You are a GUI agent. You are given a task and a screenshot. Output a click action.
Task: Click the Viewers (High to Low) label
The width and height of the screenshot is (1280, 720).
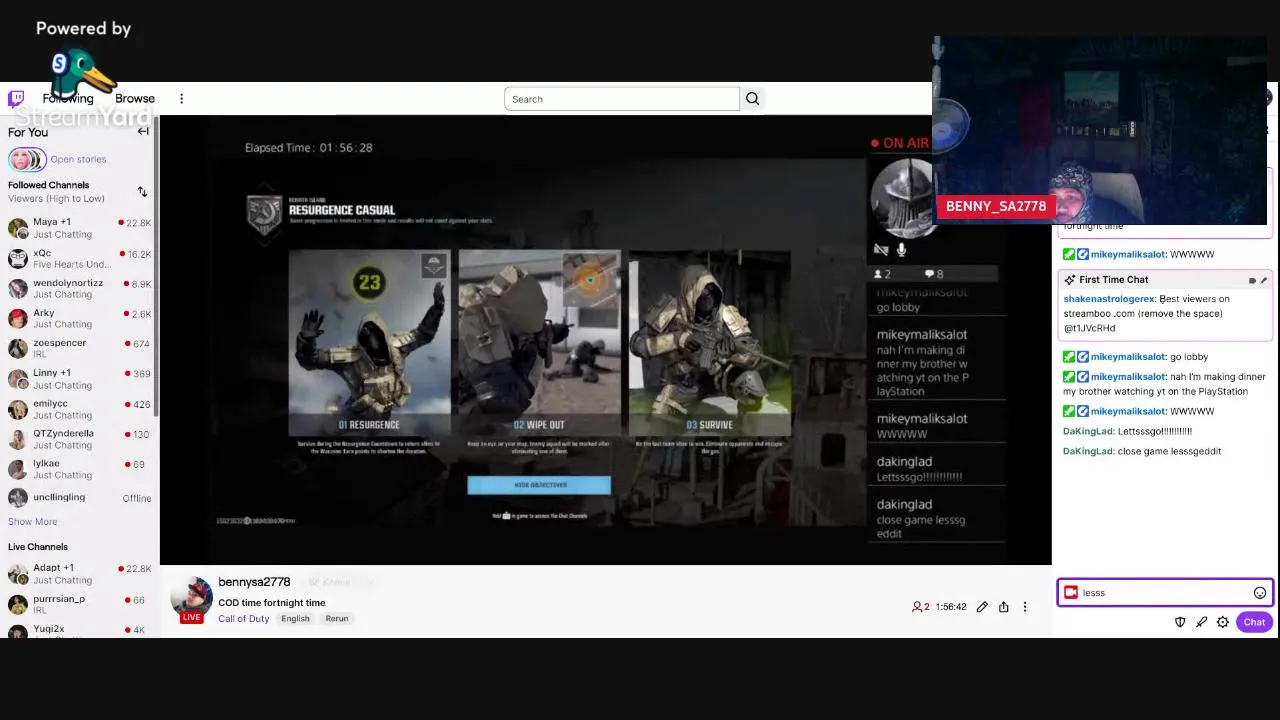pos(56,199)
